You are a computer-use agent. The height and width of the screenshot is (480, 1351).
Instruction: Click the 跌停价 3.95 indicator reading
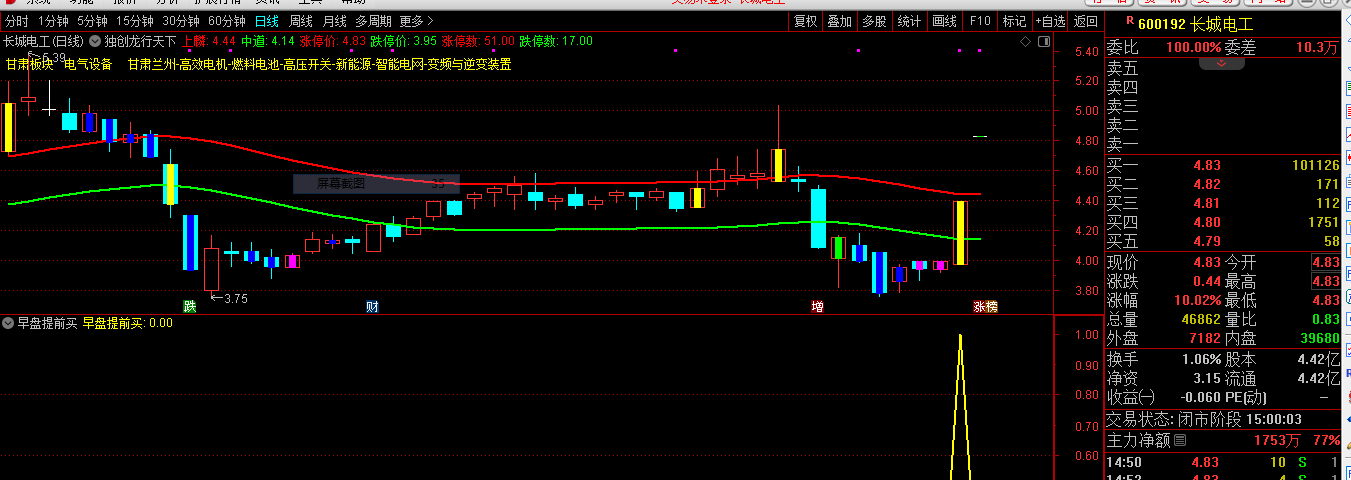tap(403, 41)
